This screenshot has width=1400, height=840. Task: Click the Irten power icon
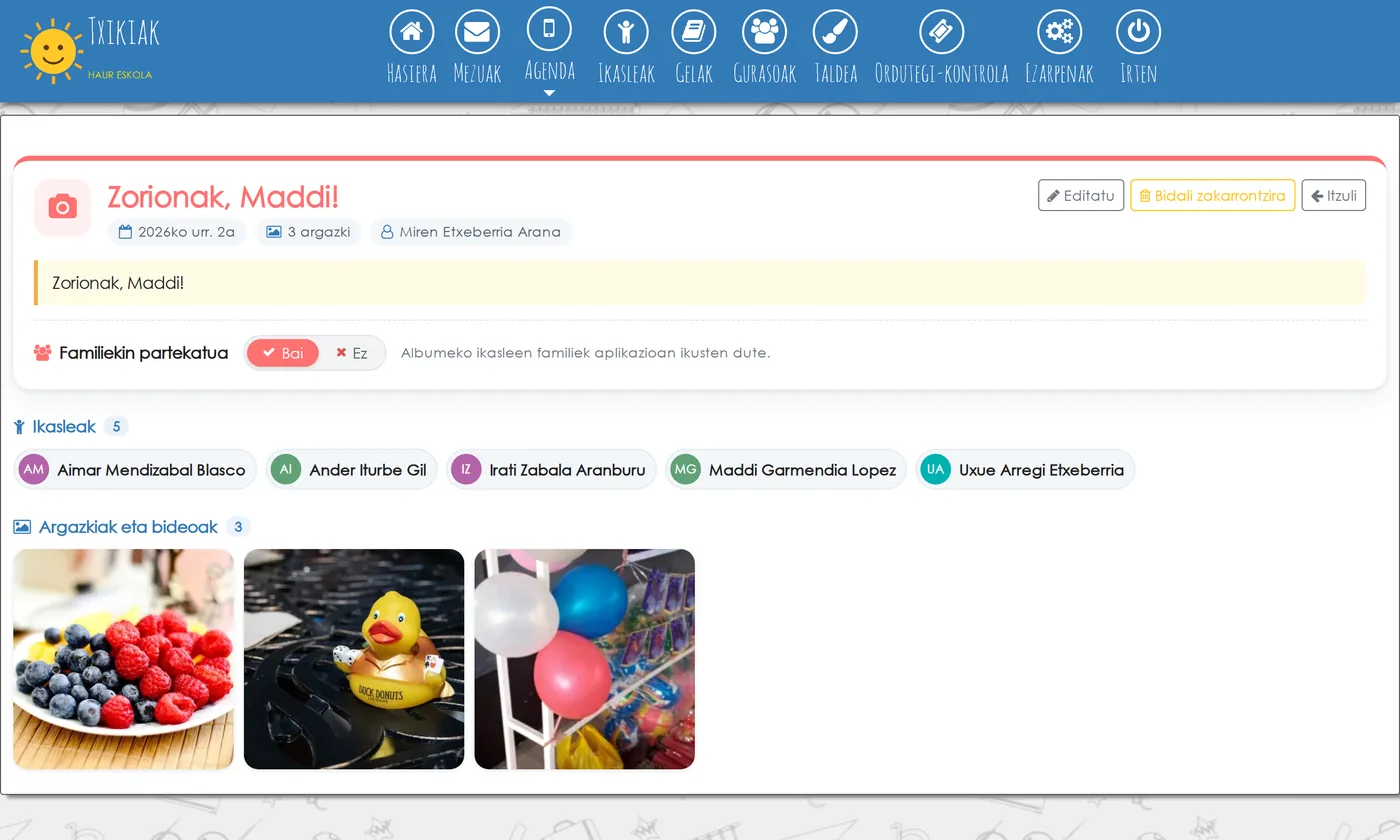(x=1138, y=32)
